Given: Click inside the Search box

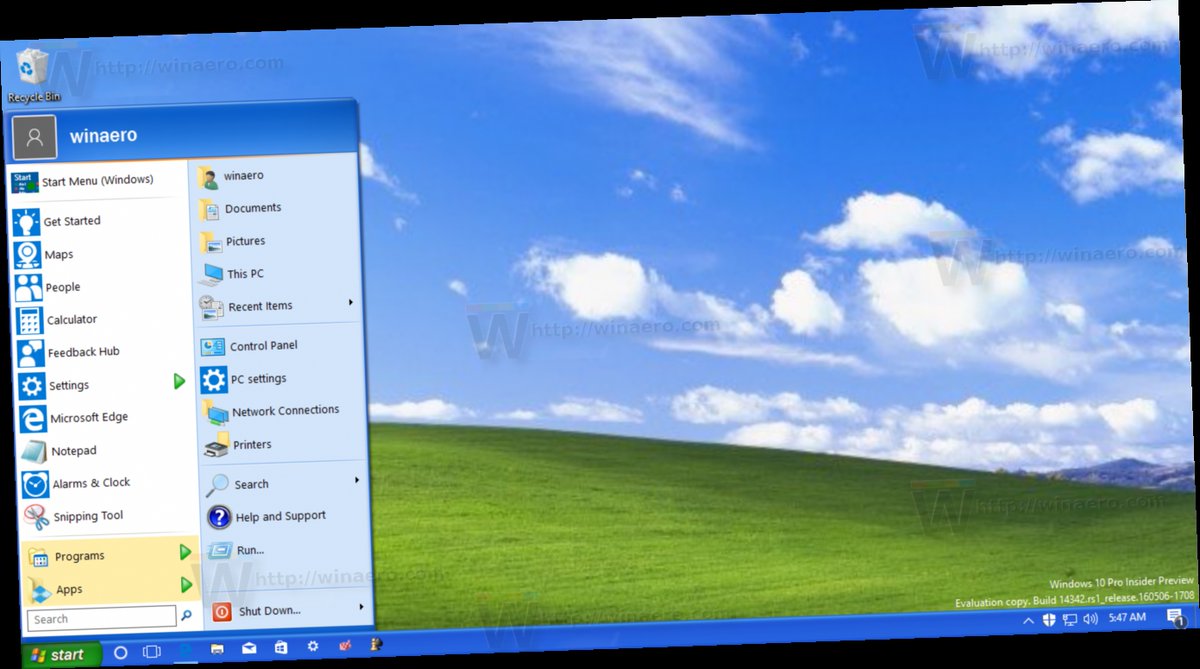Looking at the screenshot, I should (x=100, y=618).
